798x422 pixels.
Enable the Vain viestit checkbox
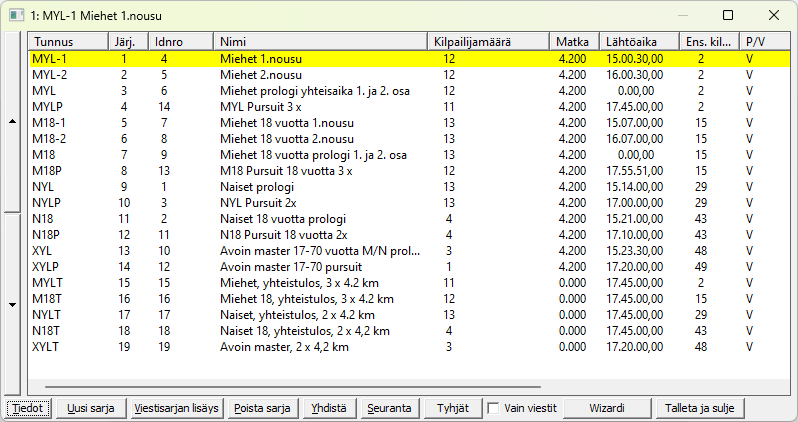pyautogui.click(x=493, y=409)
